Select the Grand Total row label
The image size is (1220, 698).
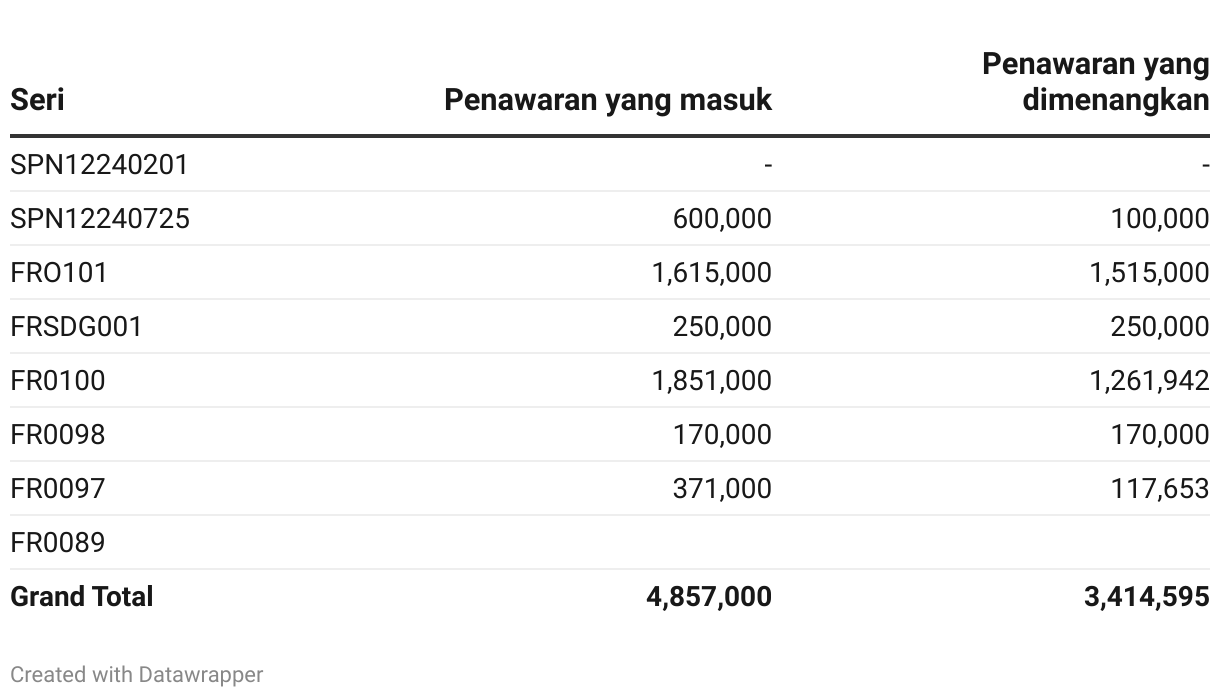pyautogui.click(x=82, y=597)
